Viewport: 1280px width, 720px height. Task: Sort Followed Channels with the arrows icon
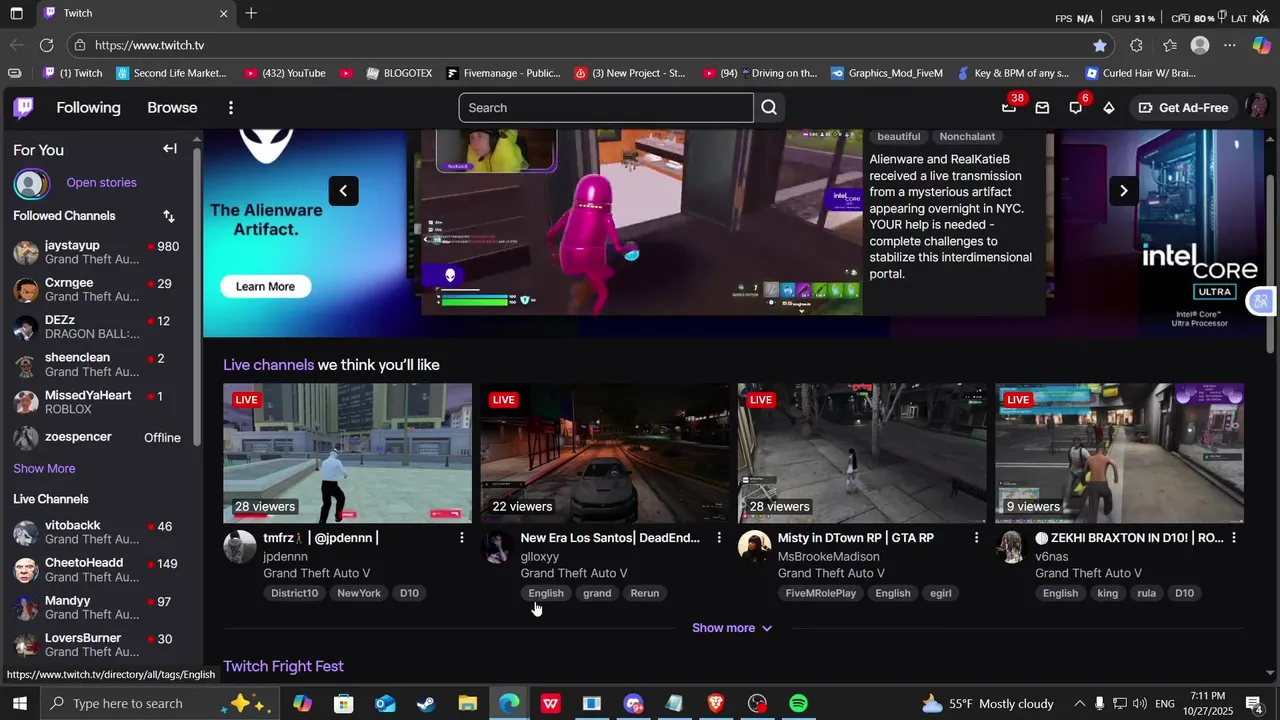point(169,216)
